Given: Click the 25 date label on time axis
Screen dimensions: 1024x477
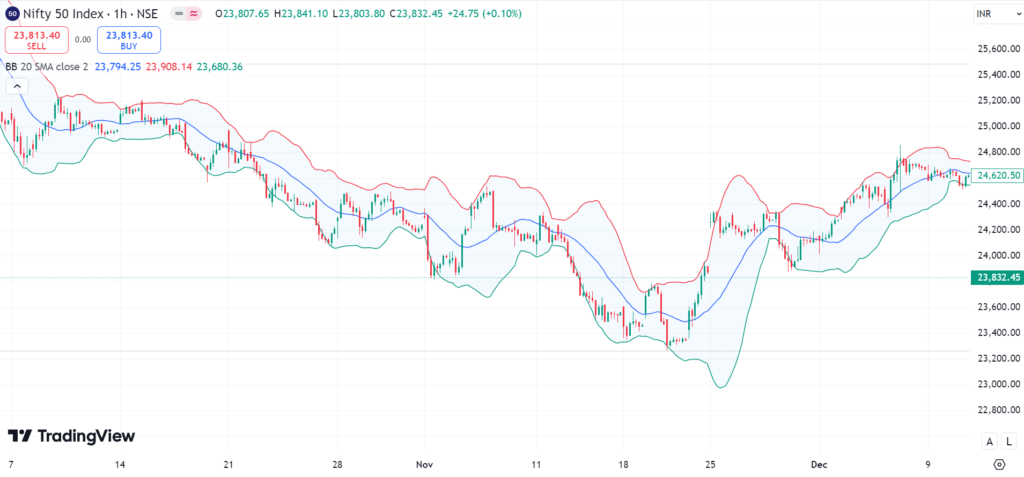Looking at the screenshot, I should 711,465.
